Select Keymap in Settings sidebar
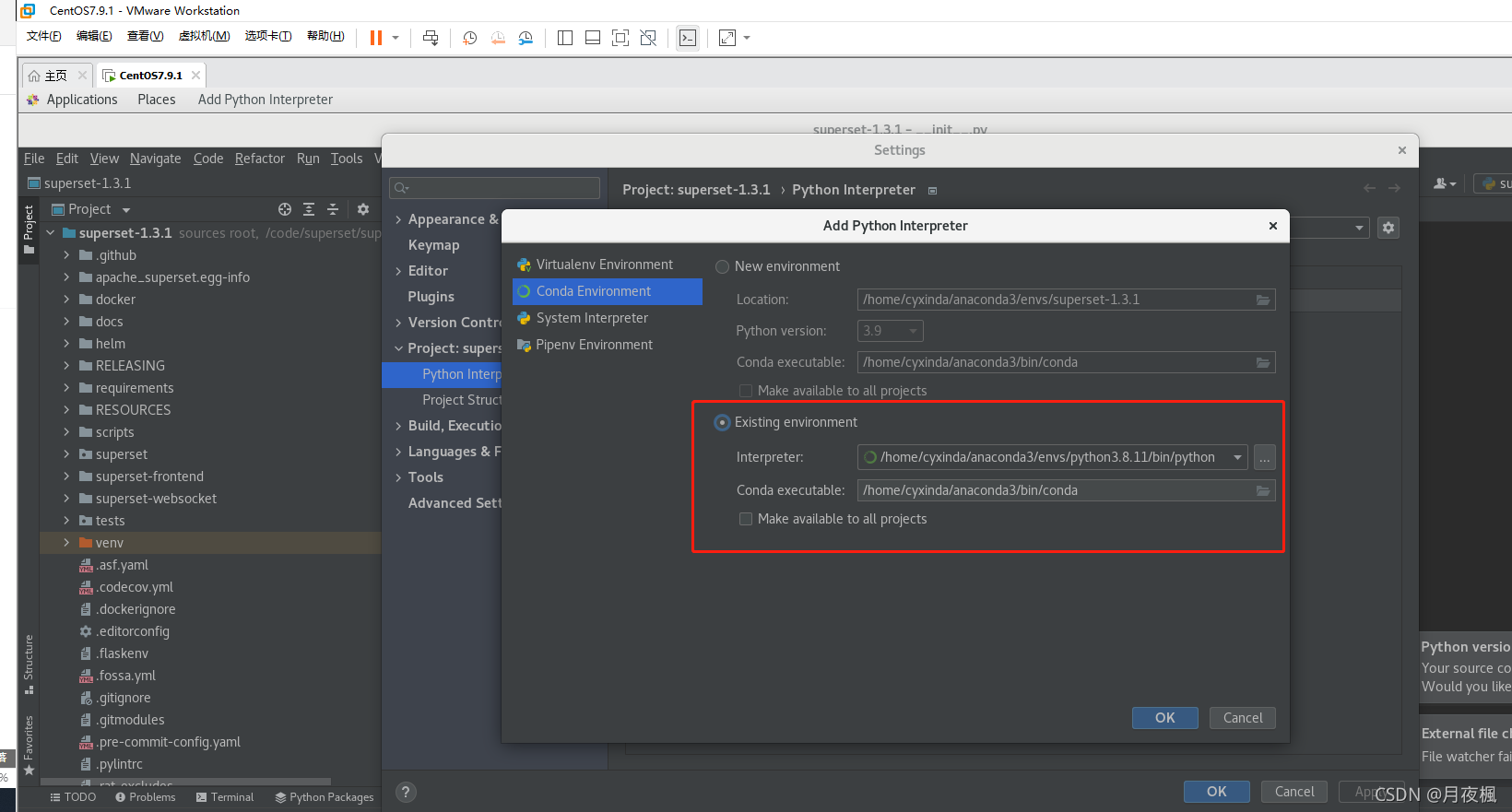The height and width of the screenshot is (812, 1512). point(433,245)
